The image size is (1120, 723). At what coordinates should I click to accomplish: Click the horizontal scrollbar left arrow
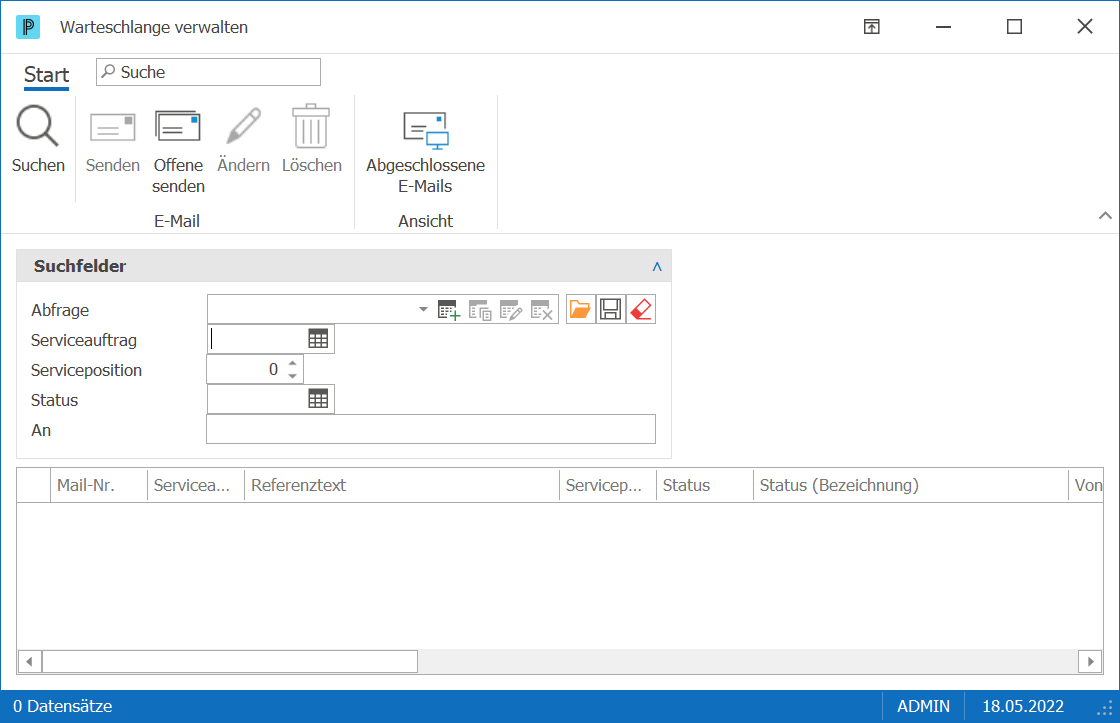29,662
